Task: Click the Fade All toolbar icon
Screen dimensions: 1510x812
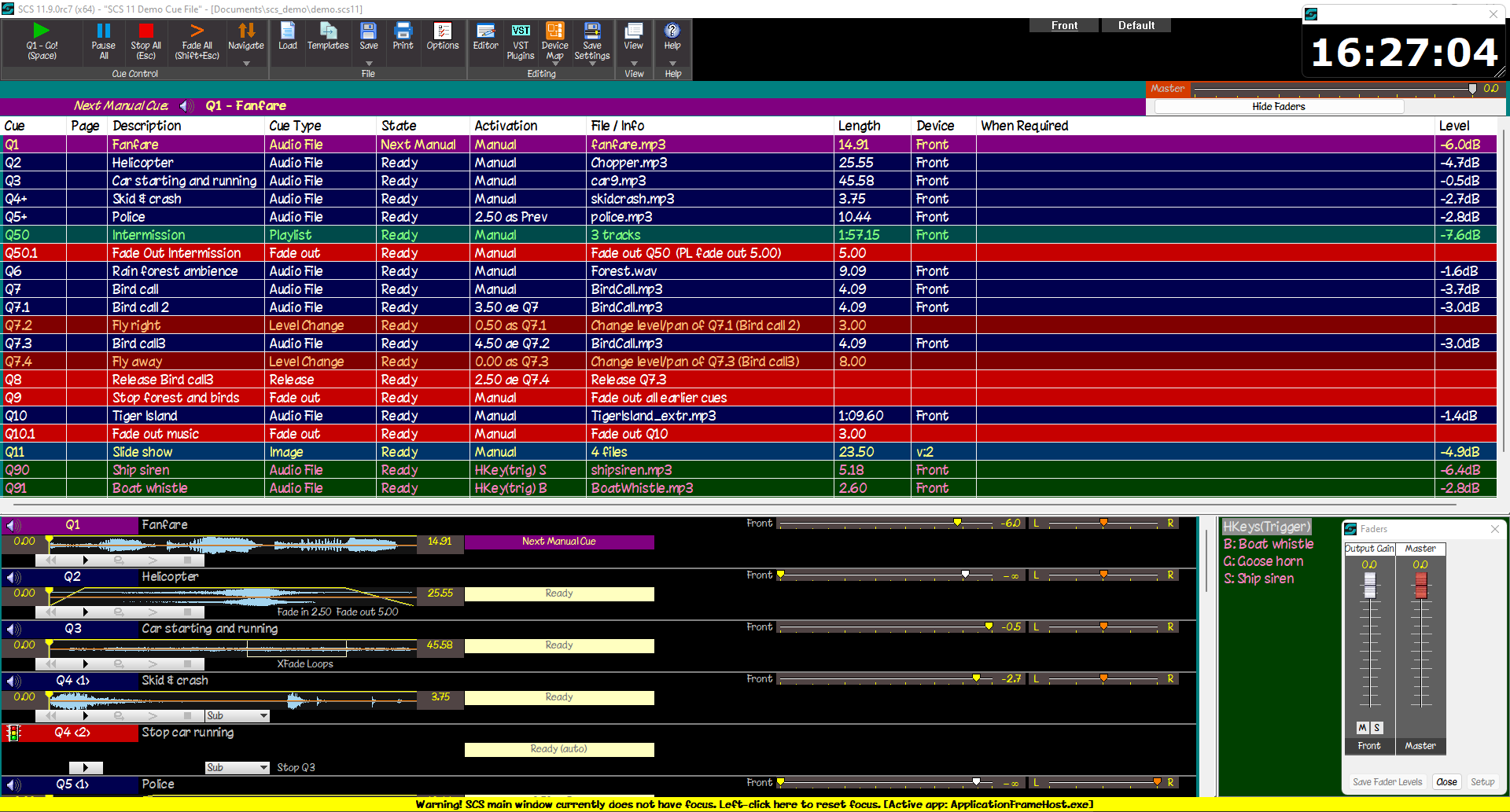Action: (197, 31)
